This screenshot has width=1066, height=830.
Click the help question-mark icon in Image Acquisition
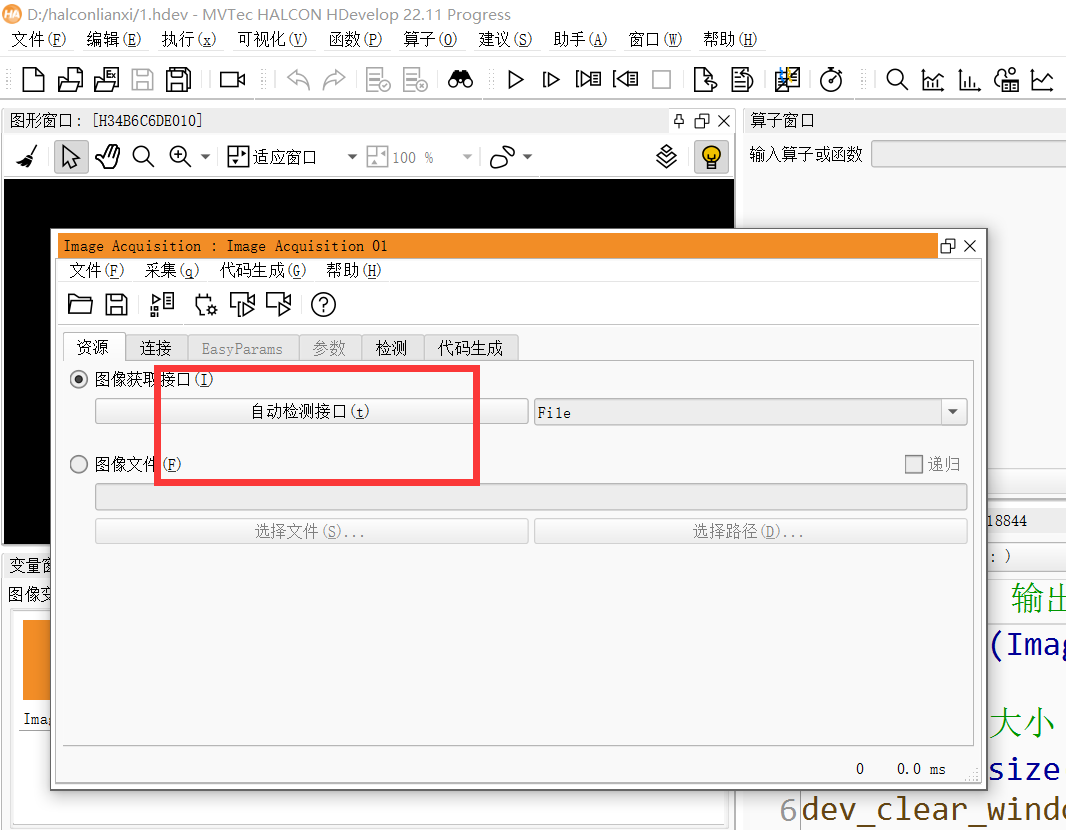point(324,304)
